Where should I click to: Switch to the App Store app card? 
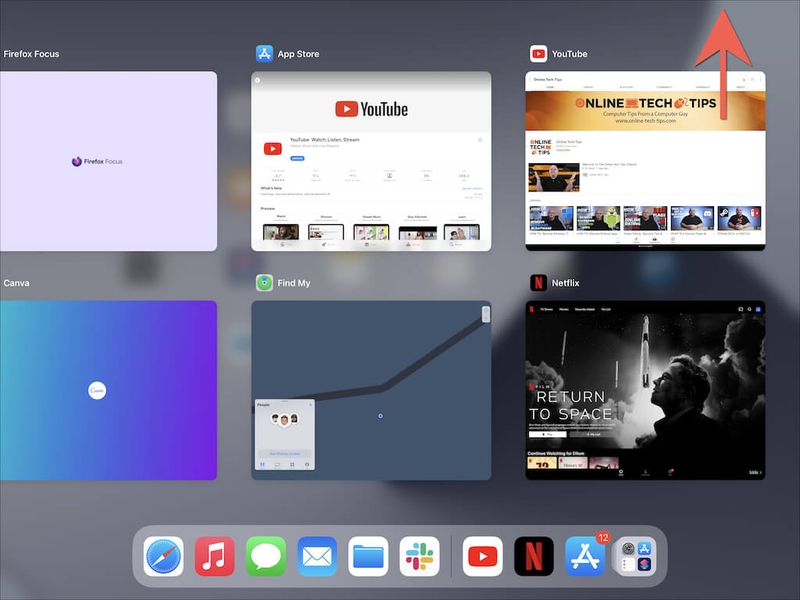click(371, 161)
